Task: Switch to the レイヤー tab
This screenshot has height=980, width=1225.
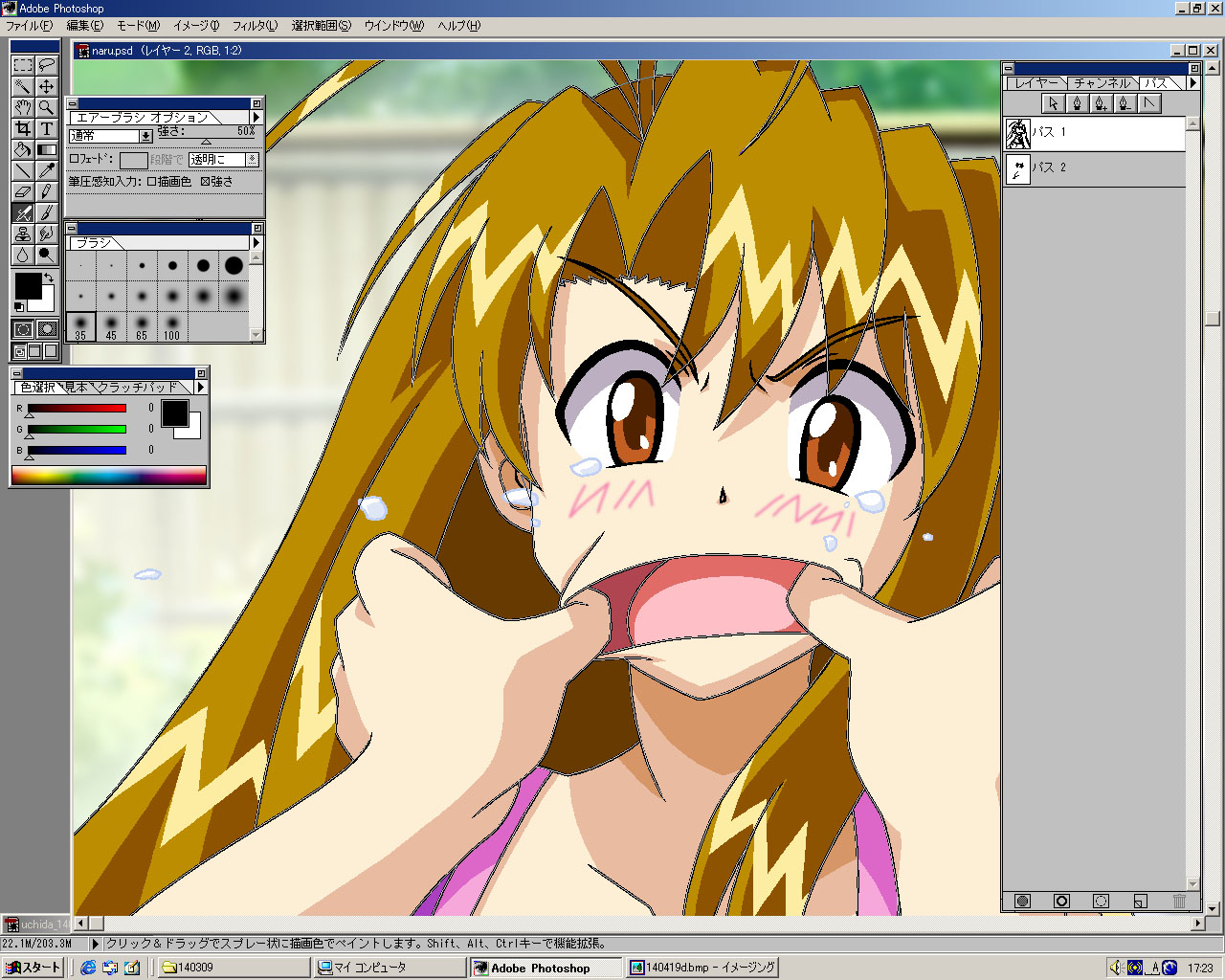Action: click(x=1036, y=83)
